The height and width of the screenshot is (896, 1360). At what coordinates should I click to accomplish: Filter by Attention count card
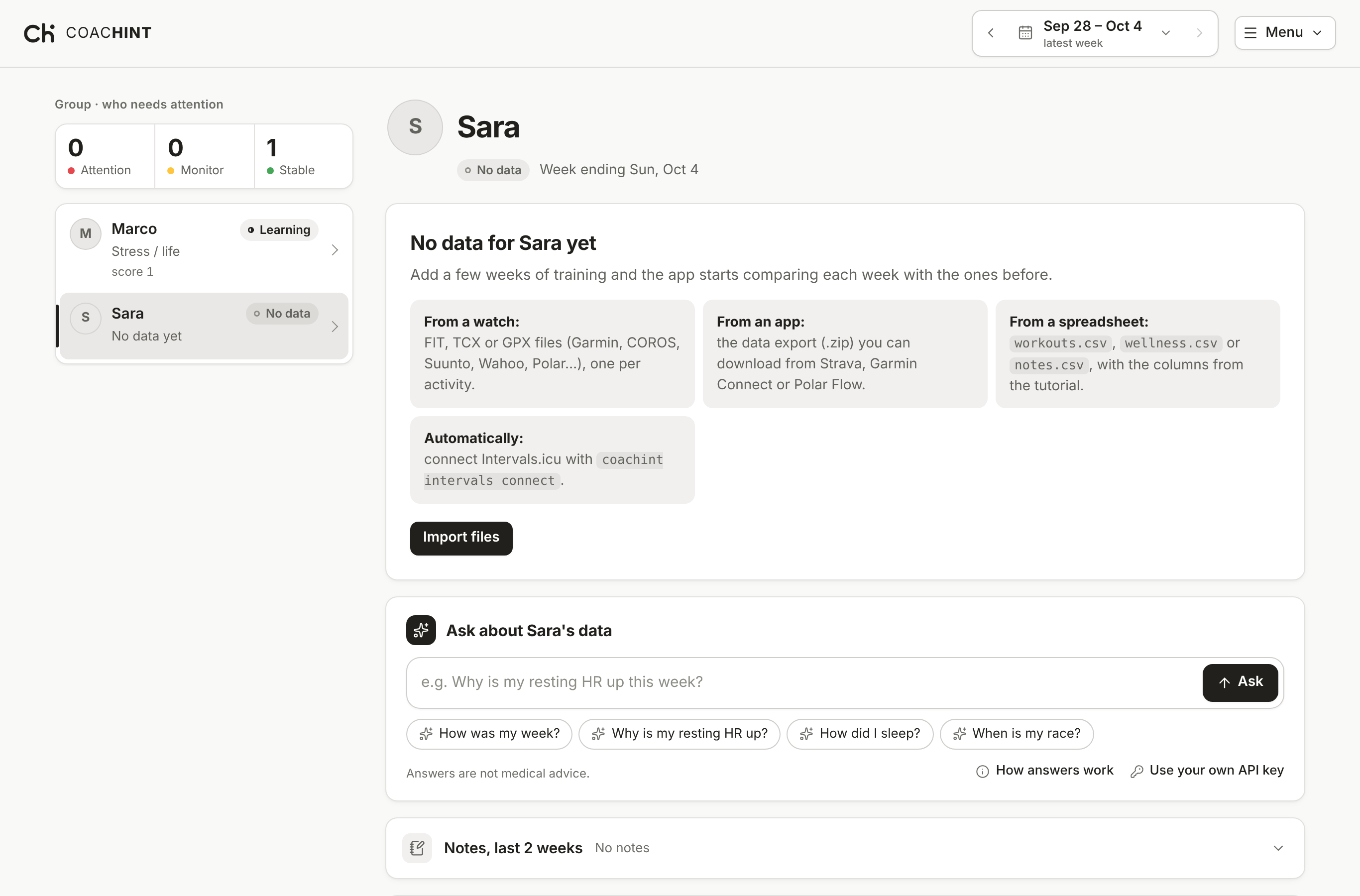tap(105, 156)
